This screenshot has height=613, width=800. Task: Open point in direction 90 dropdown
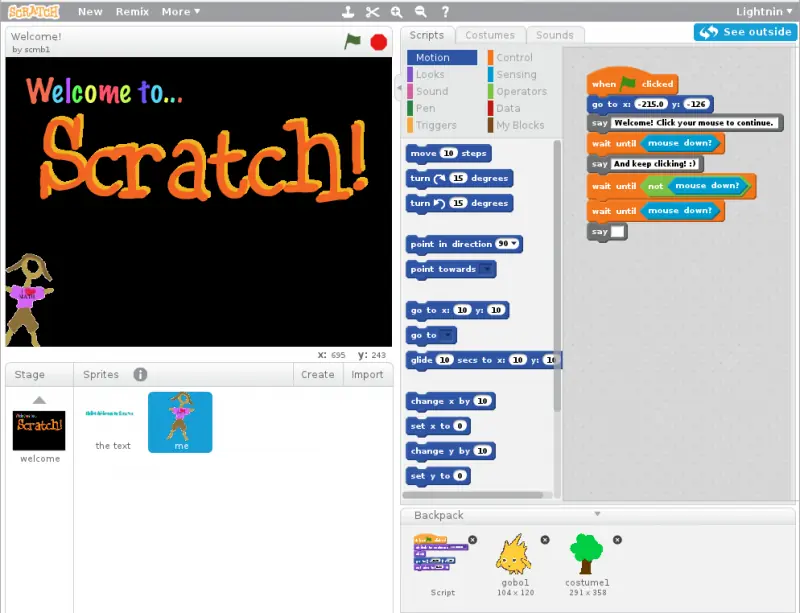[514, 244]
